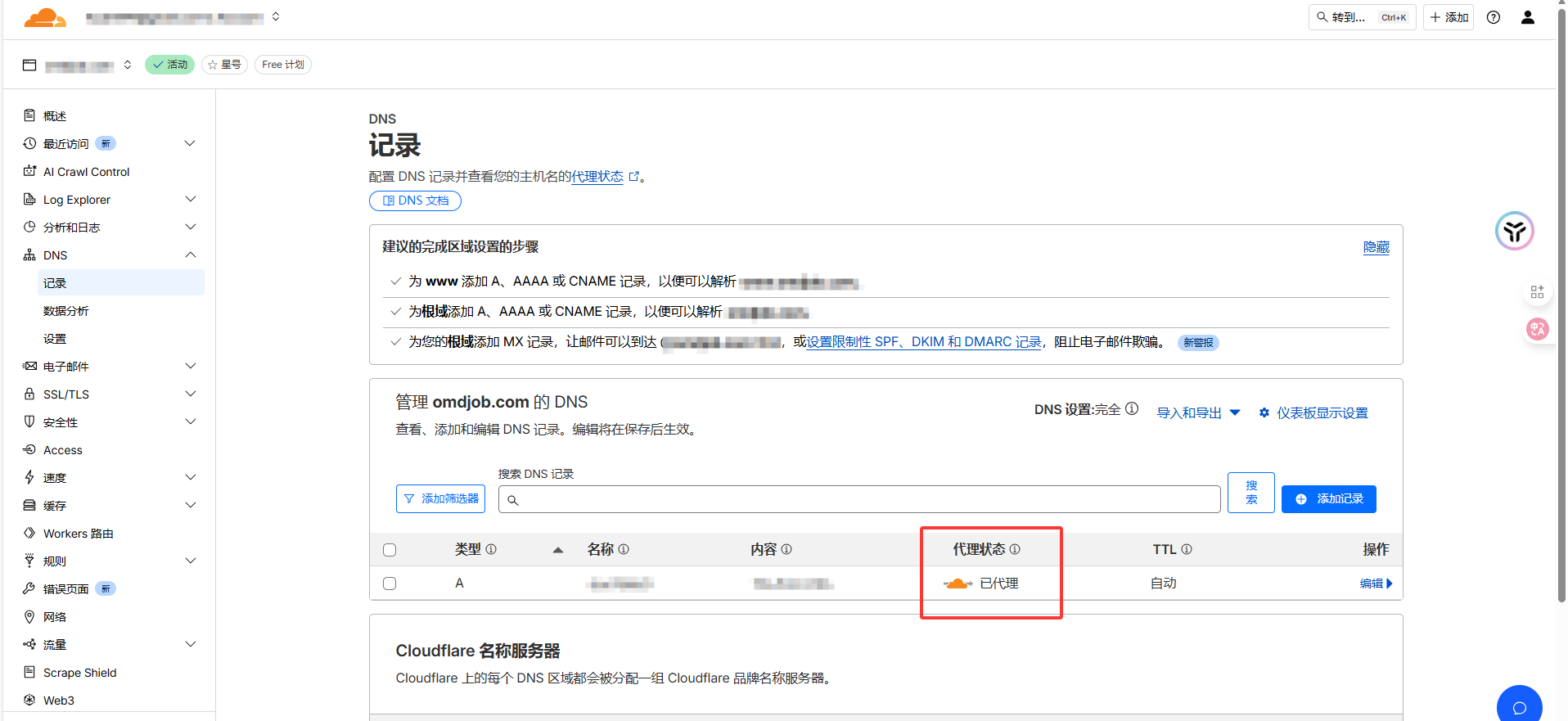
Task: Click 添加筛选器 button
Action: (440, 498)
